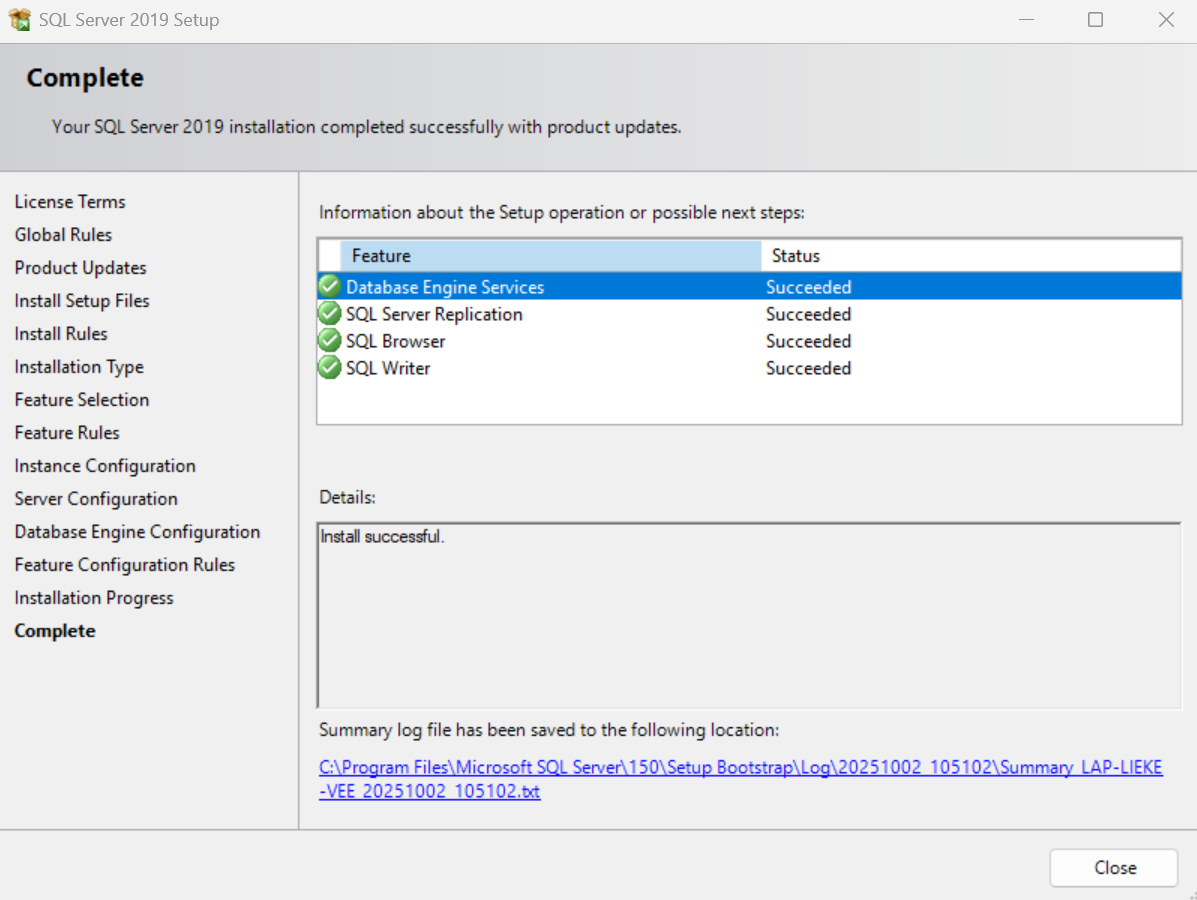Click the Installation Type step
Image resolution: width=1197 pixels, height=900 pixels.
pos(79,367)
